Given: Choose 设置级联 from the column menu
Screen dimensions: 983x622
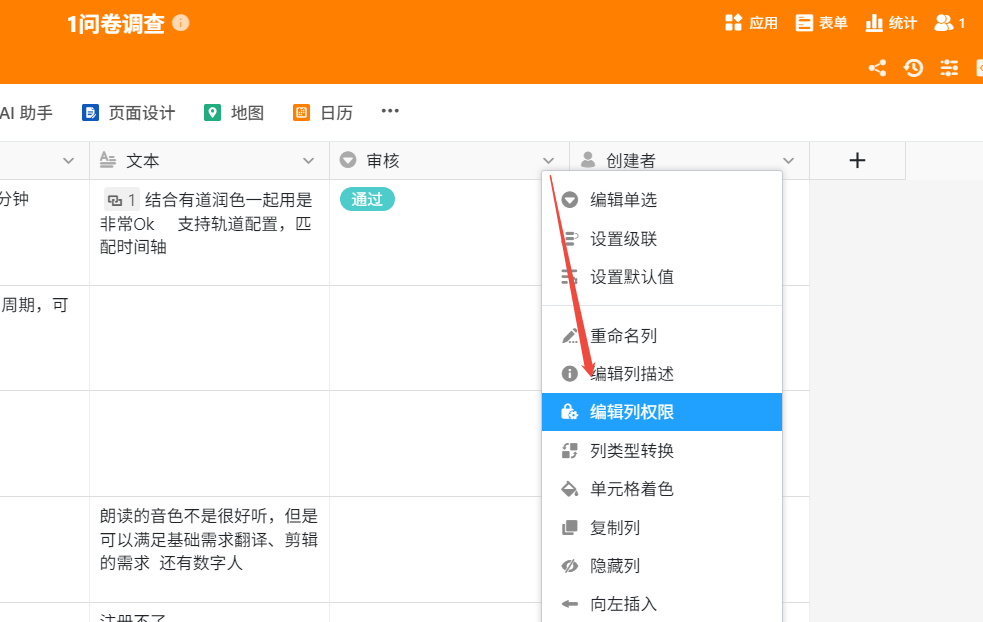Looking at the screenshot, I should click(662, 239).
